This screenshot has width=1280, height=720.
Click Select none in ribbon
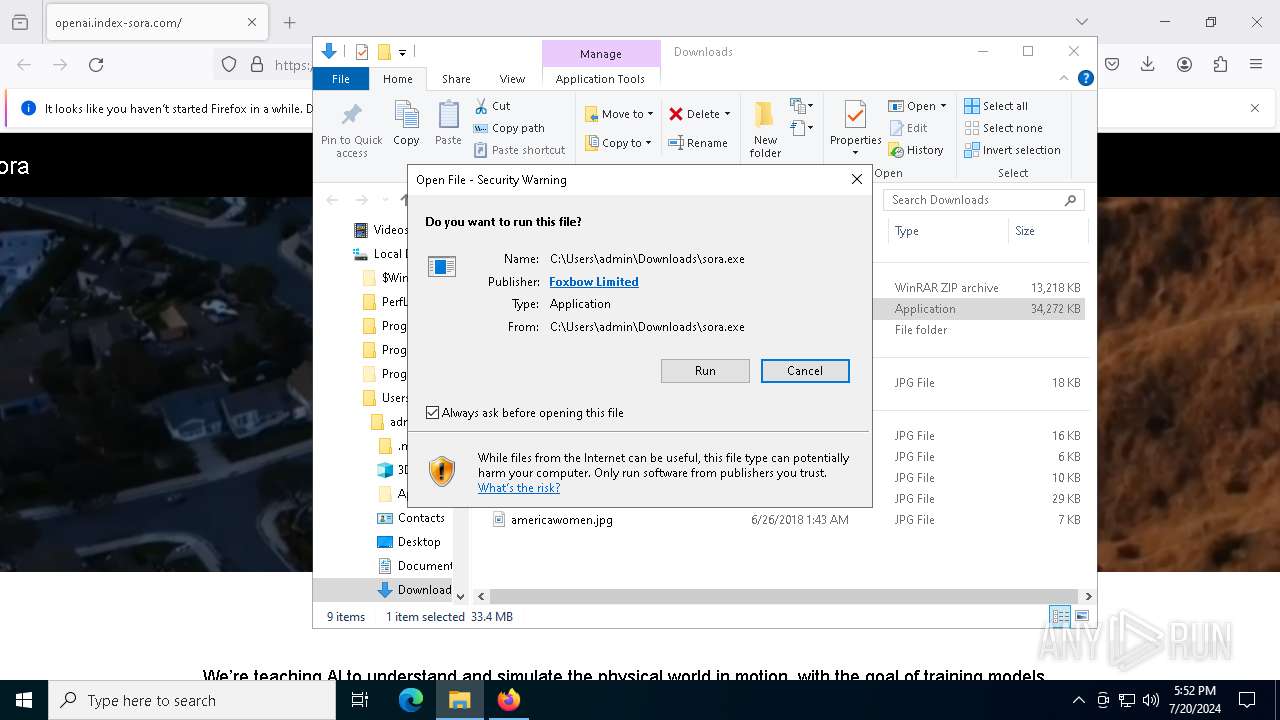(x=1003, y=128)
